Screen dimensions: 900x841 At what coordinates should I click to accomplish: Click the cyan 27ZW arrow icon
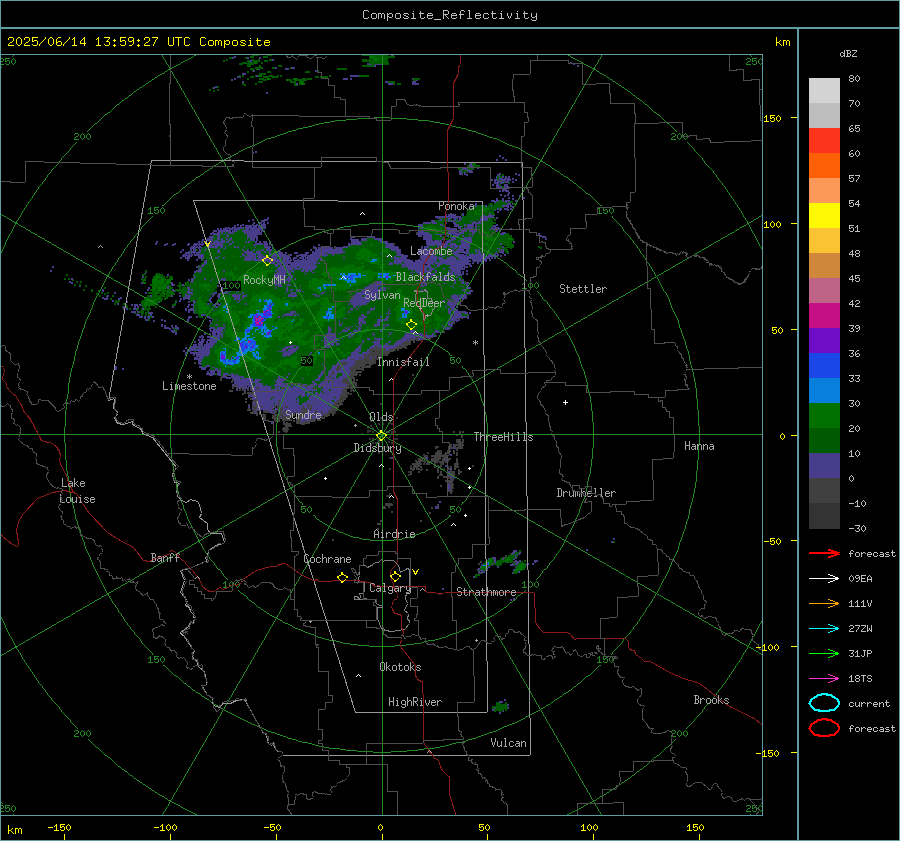(x=824, y=629)
